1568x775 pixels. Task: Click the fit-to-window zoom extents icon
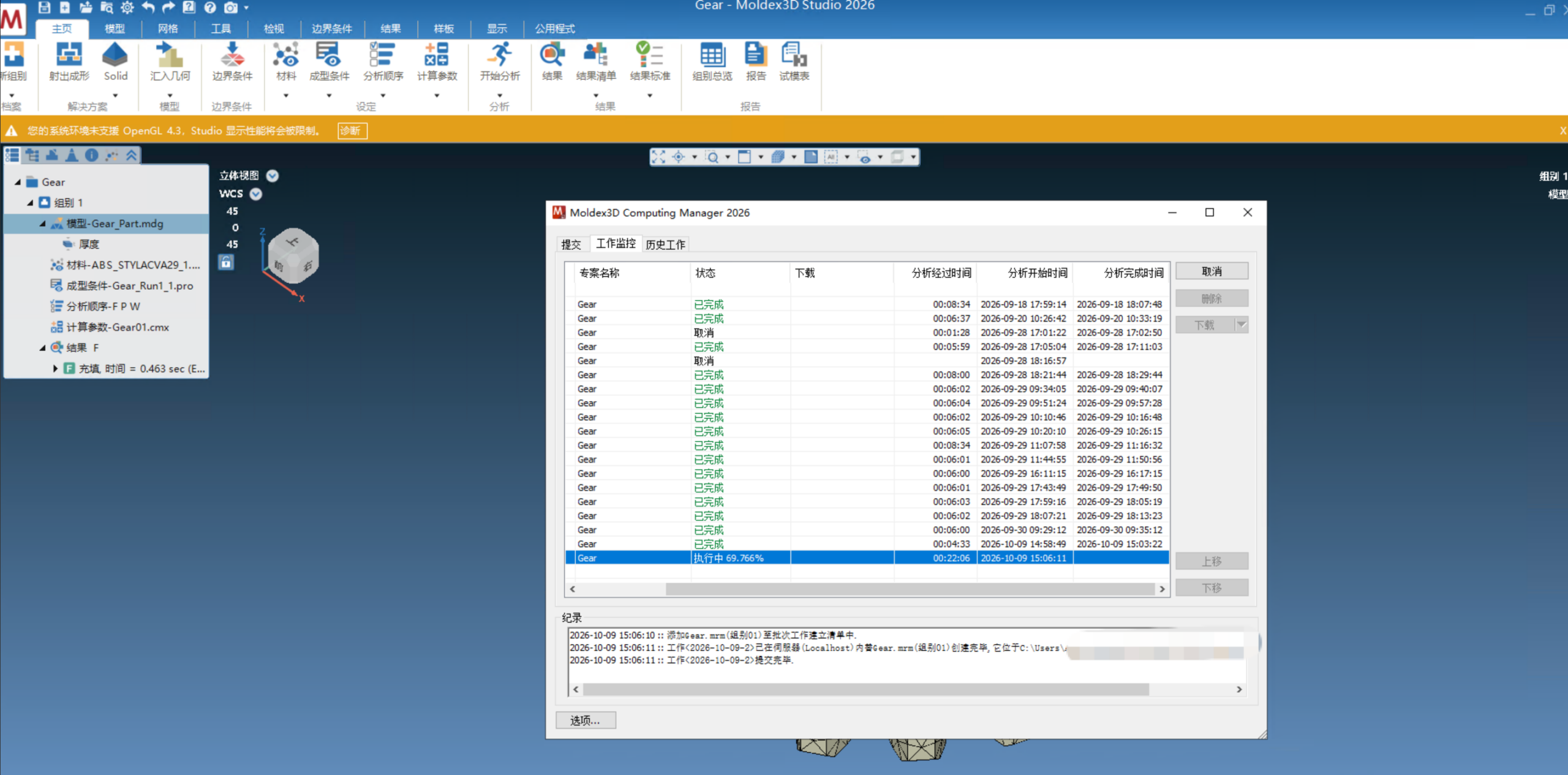(658, 157)
